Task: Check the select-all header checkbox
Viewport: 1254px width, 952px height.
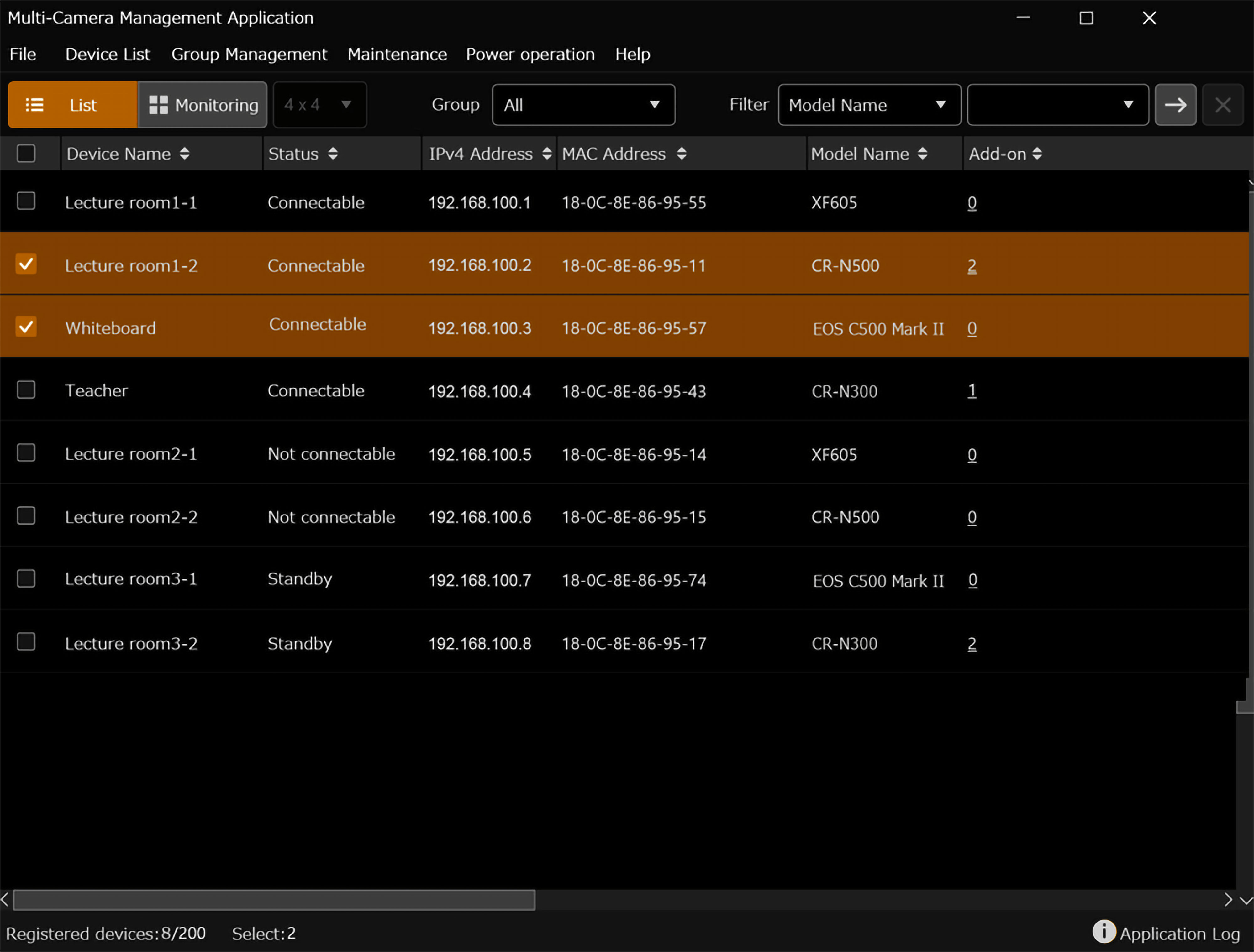Action: pos(26,154)
